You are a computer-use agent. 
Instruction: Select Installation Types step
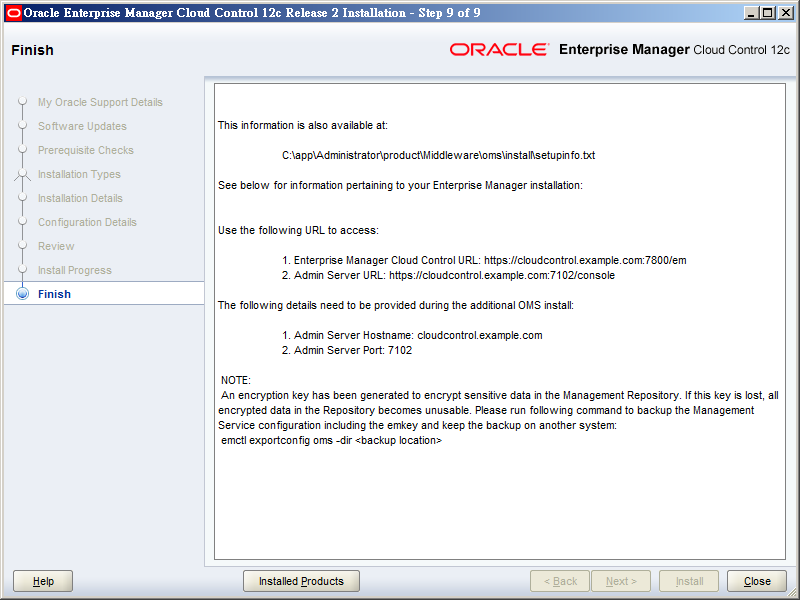click(79, 174)
